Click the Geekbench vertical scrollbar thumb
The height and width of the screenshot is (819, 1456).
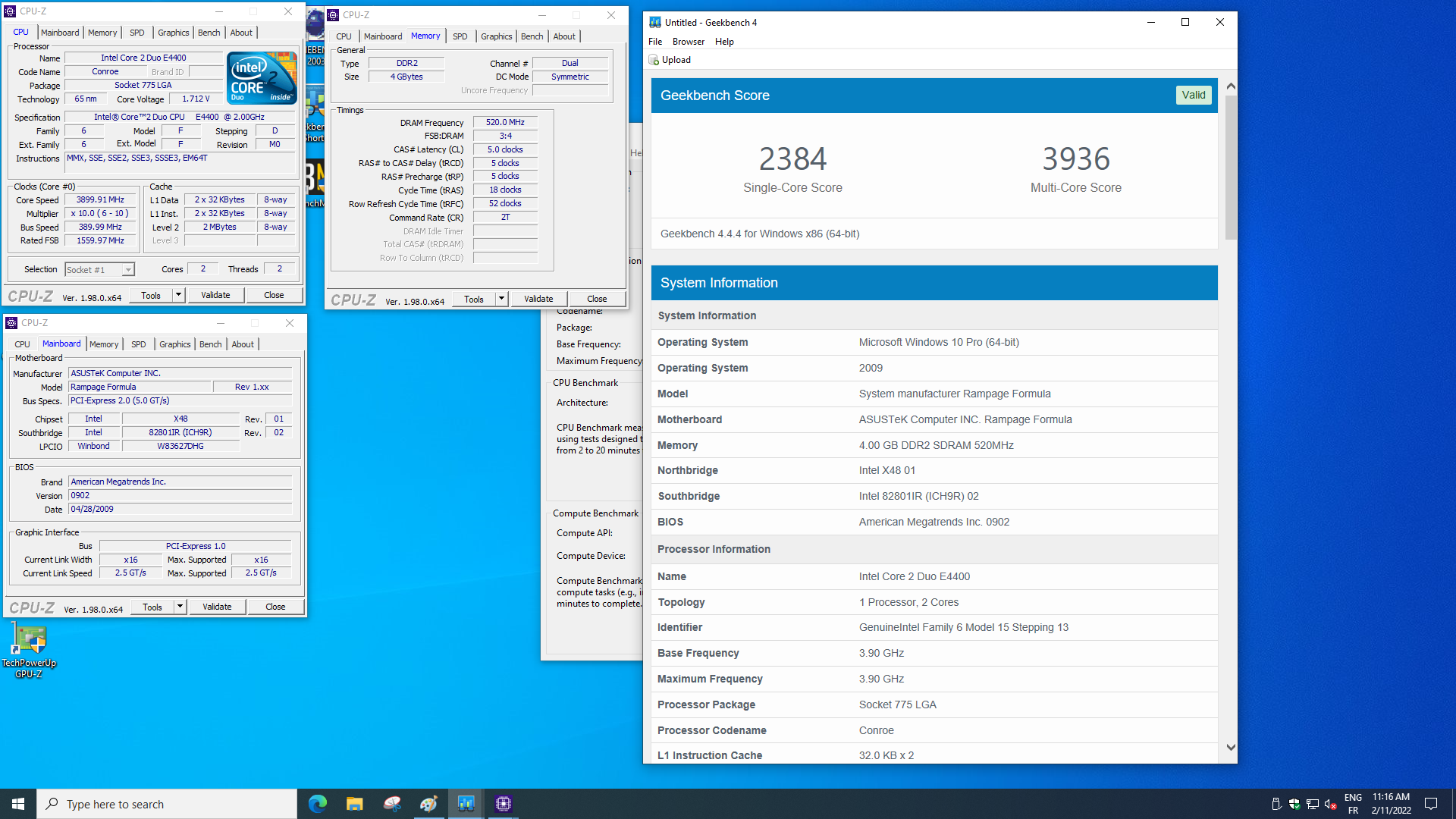click(x=1231, y=167)
